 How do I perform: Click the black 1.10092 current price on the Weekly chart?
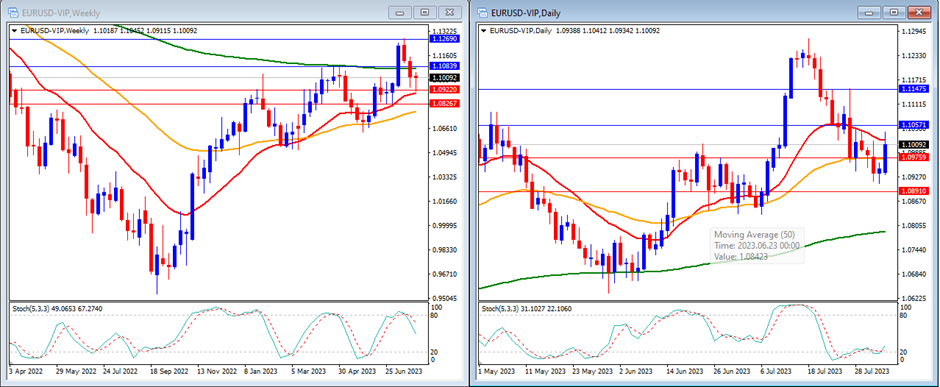pos(444,78)
